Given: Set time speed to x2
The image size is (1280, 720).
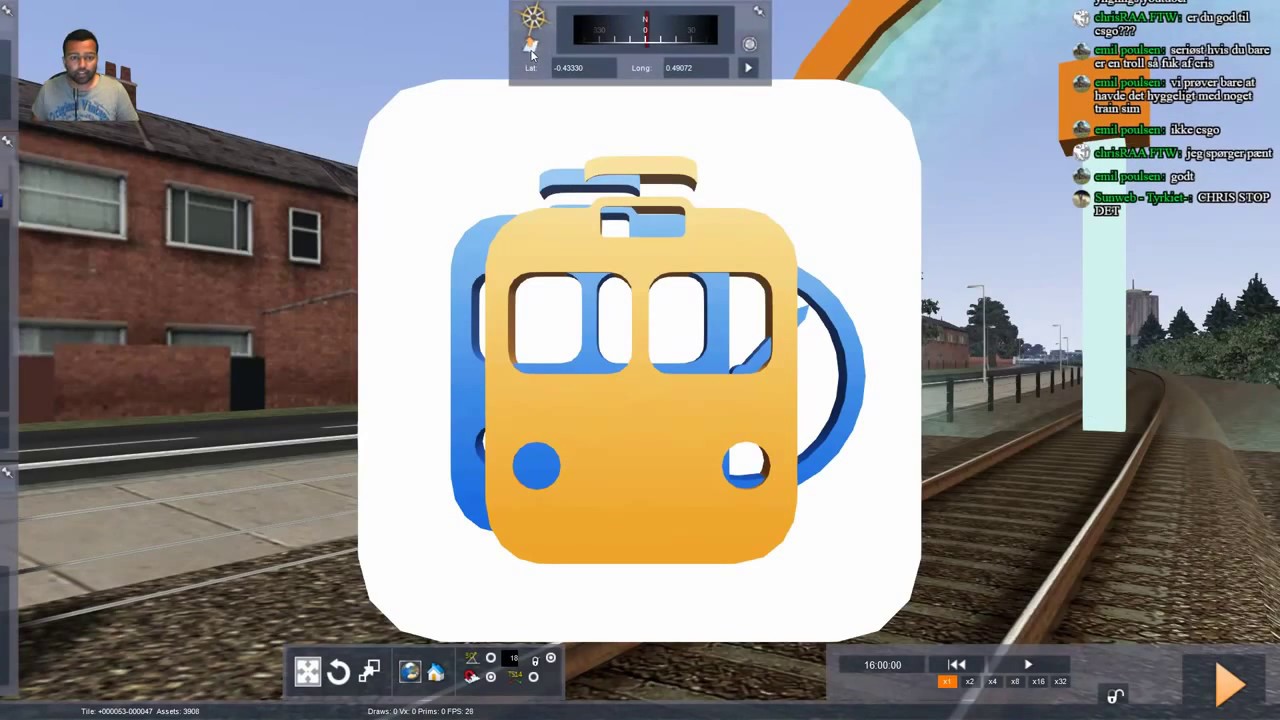Looking at the screenshot, I should coord(969,682).
